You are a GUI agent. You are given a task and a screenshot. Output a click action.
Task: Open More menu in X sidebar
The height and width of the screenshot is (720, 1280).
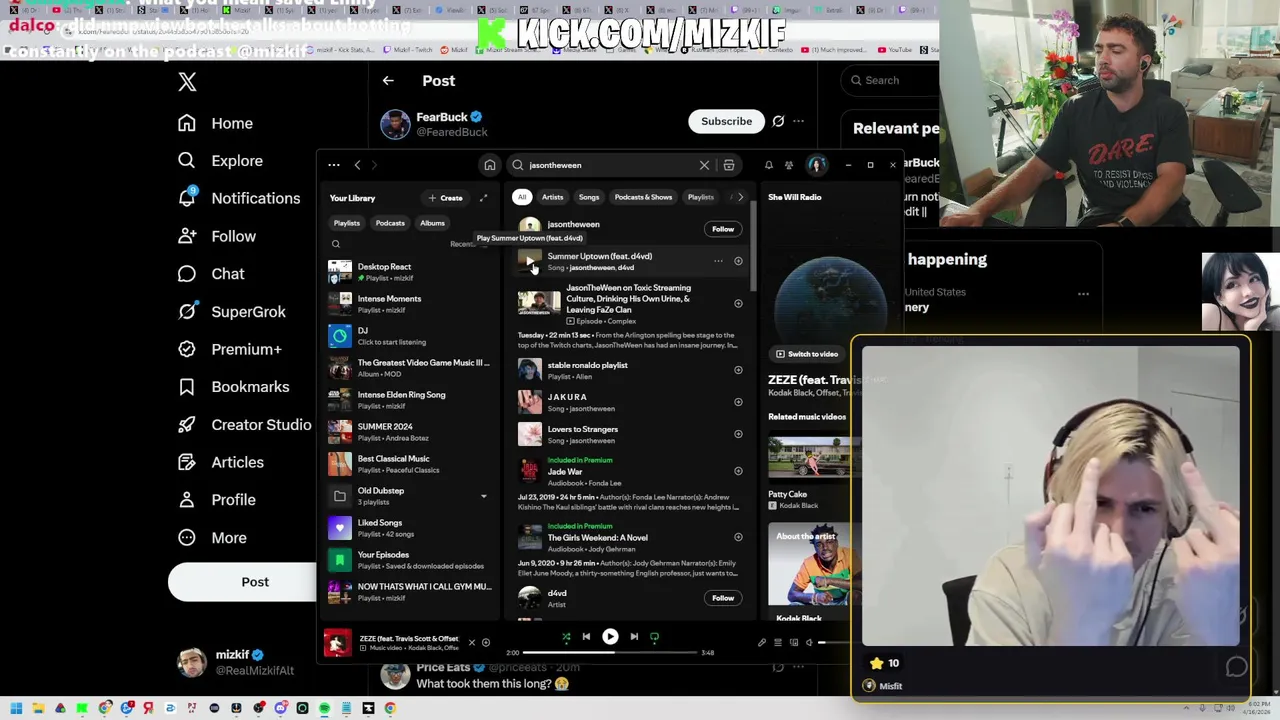pyautogui.click(x=212, y=538)
